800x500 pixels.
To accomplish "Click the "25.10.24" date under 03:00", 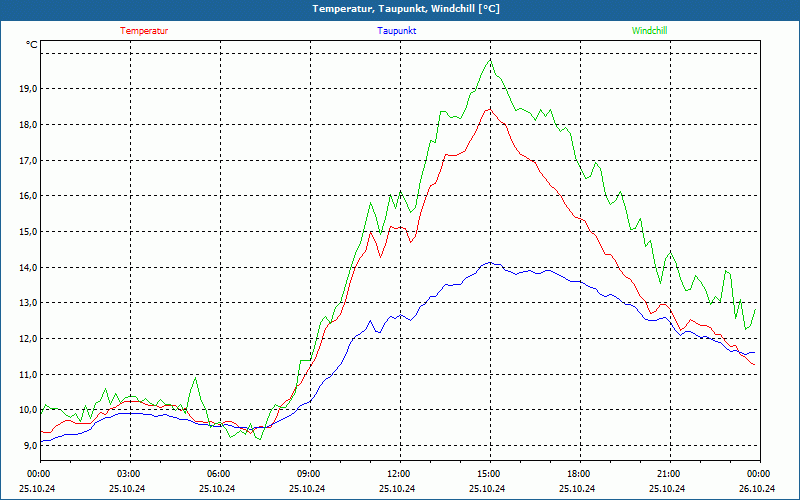I will click(127, 488).
